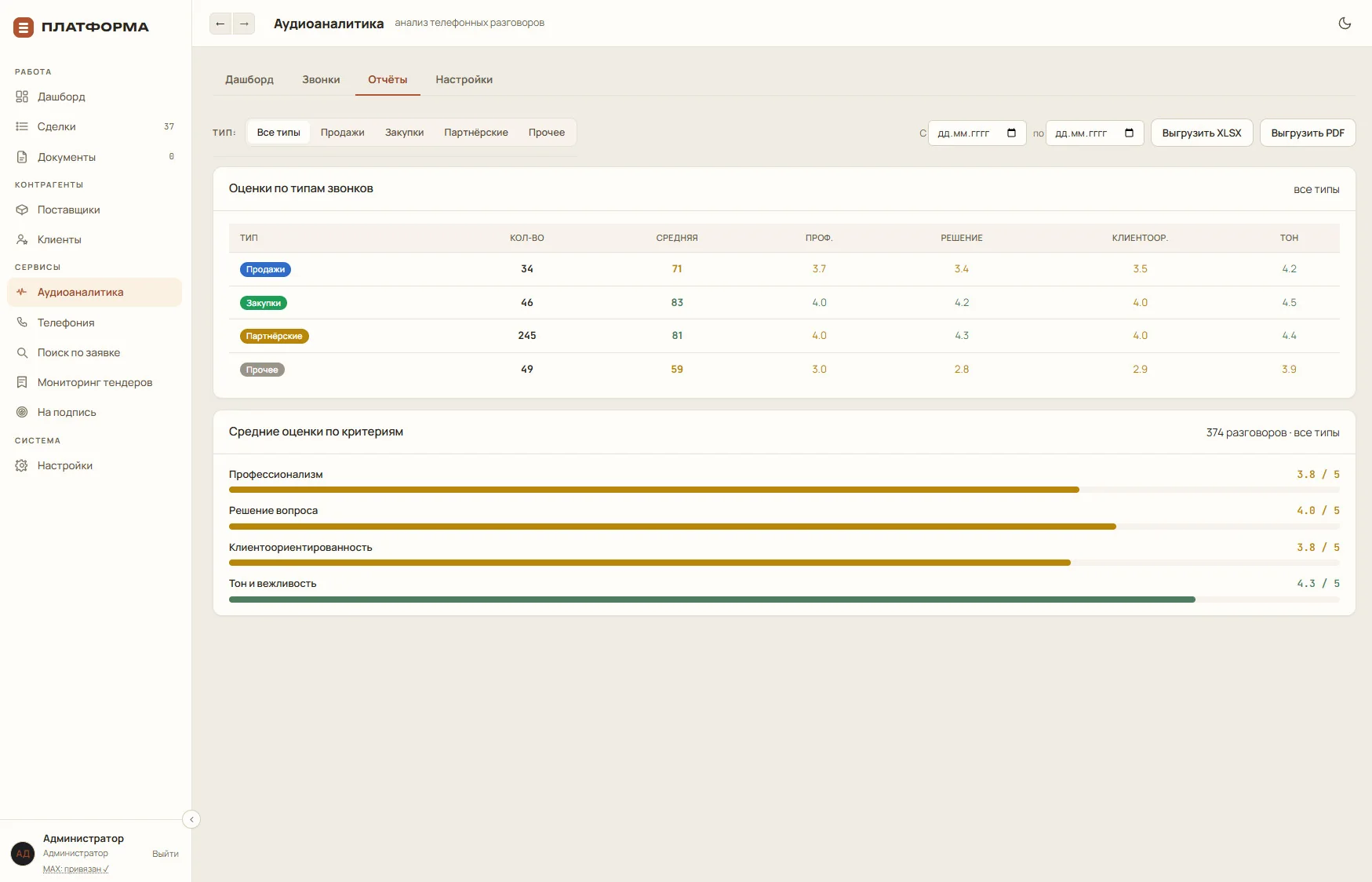
Task: Click the Поиск по заявке magnifier icon
Action: 22,352
